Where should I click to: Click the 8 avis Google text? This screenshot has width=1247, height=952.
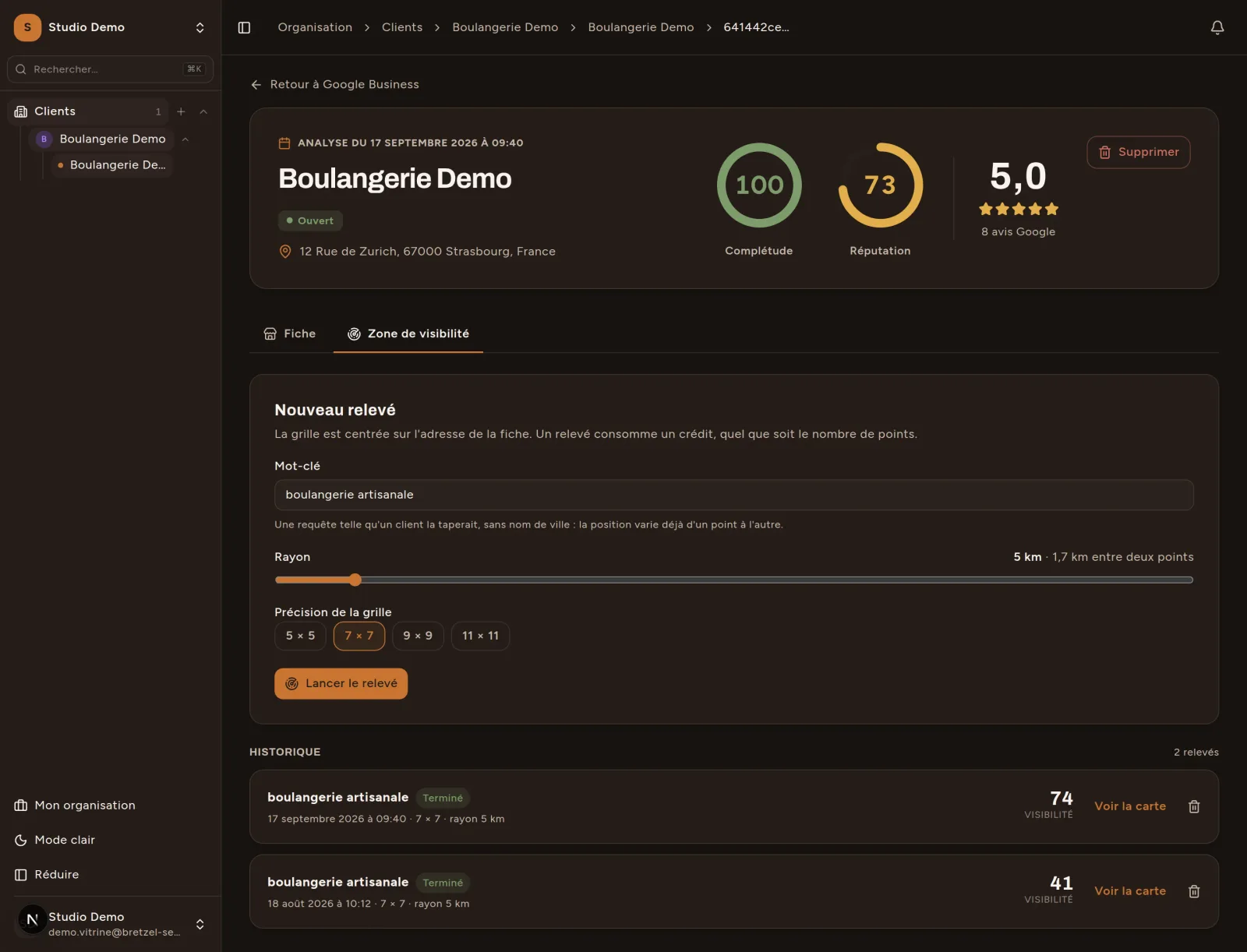click(1018, 232)
